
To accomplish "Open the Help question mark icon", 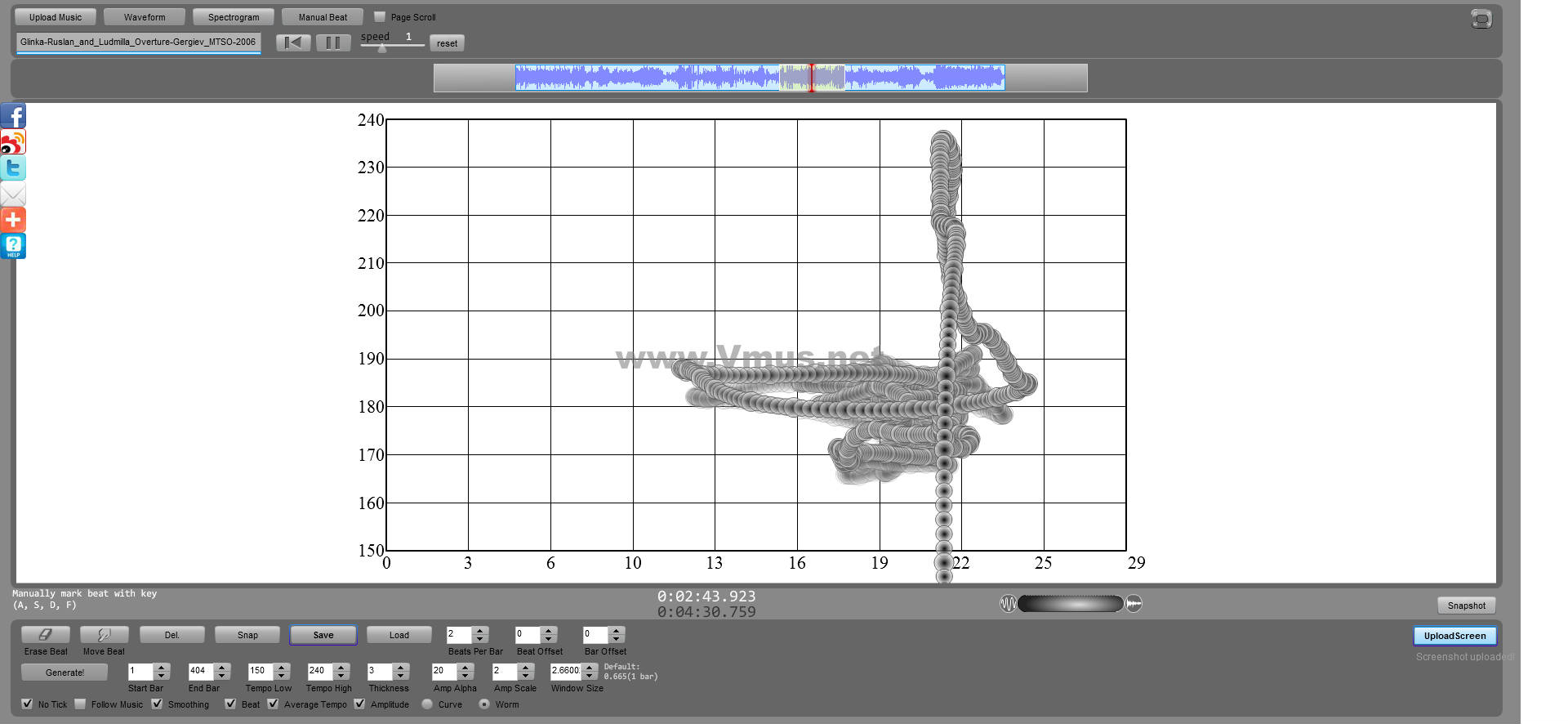I will 13,246.
